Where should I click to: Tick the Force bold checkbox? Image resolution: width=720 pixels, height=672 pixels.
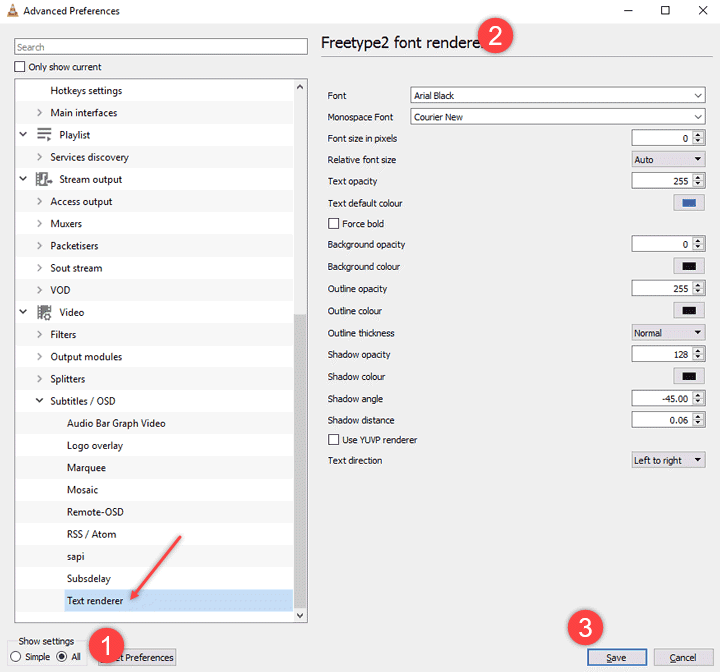click(333, 224)
